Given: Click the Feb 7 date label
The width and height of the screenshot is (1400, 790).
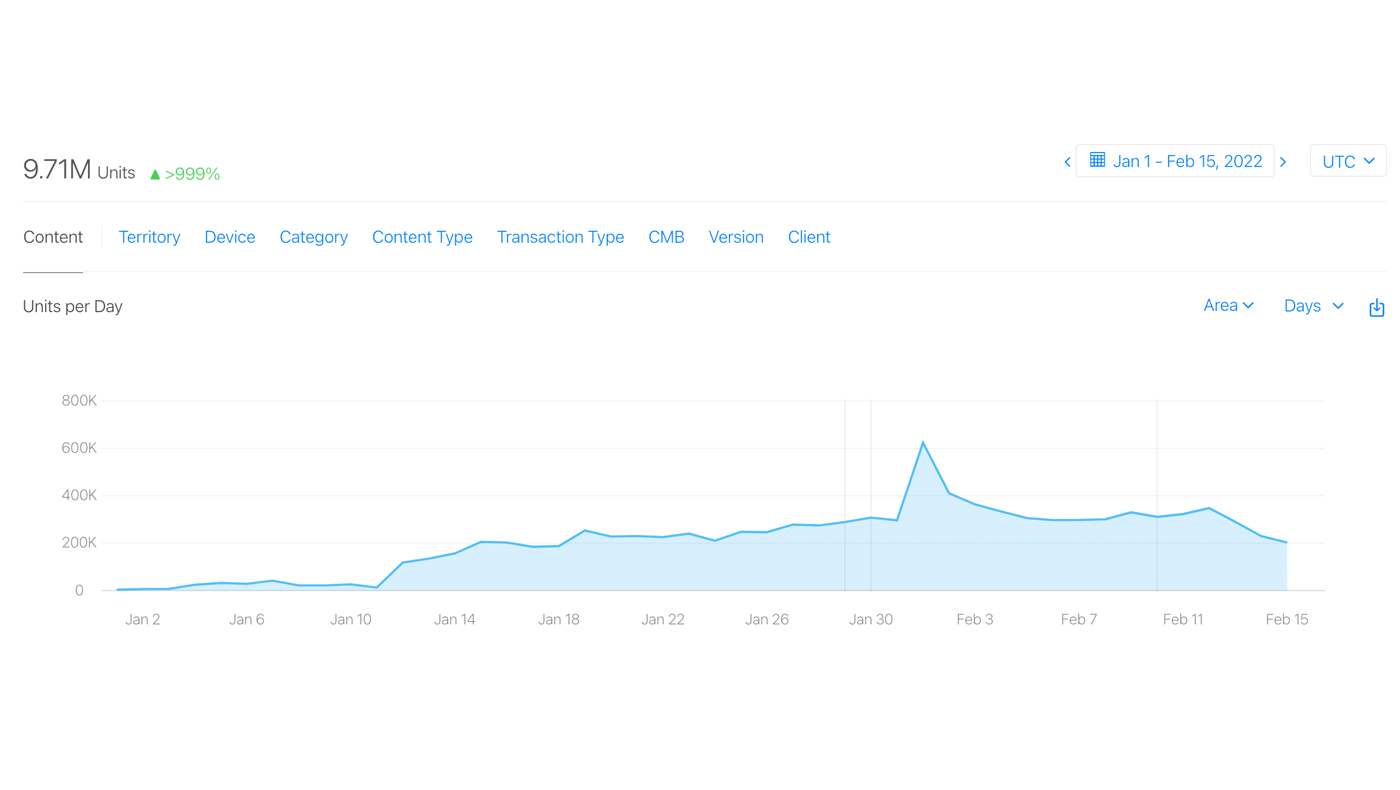Looking at the screenshot, I should pos(1079,620).
